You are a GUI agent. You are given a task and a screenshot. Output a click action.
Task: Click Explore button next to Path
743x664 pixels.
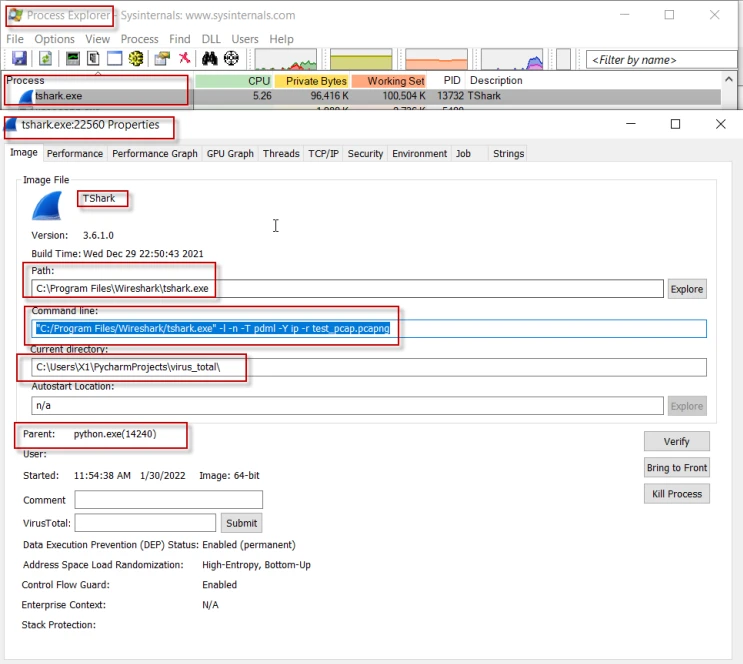coord(687,289)
